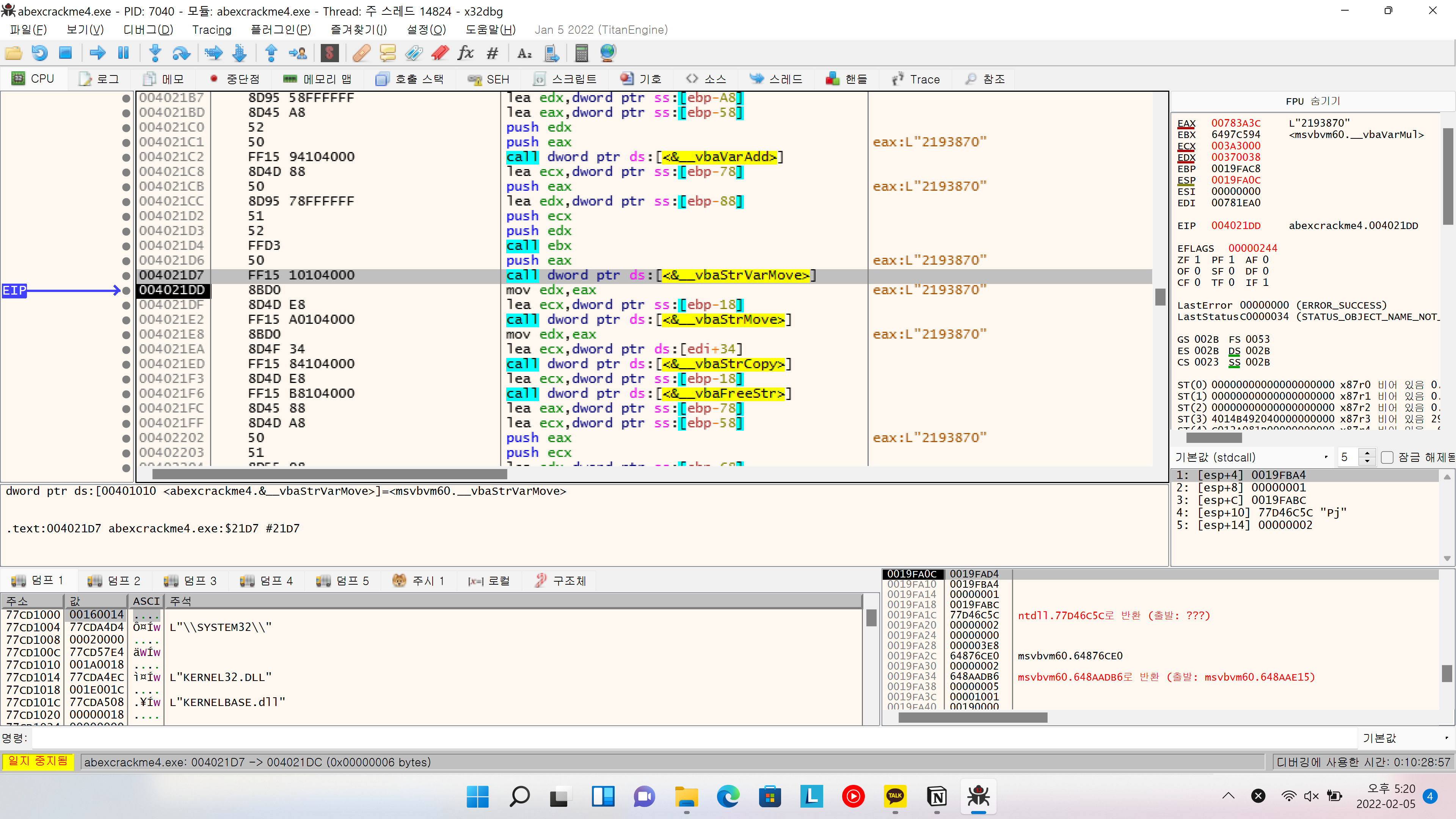The height and width of the screenshot is (819, 1456).
Task: Switch to the 기호 tab
Action: (x=640, y=79)
